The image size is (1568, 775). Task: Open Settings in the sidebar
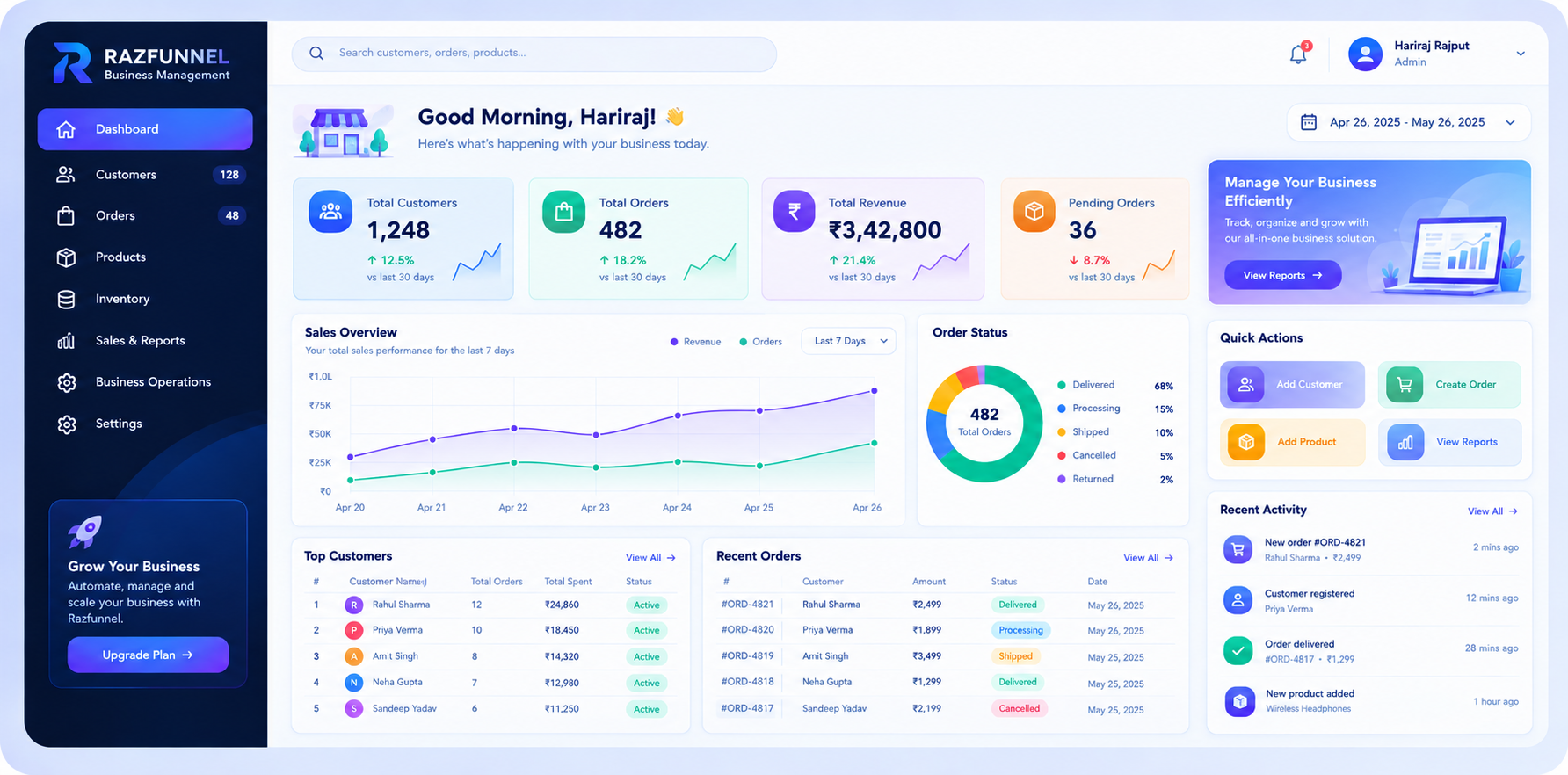pyautogui.click(x=145, y=424)
